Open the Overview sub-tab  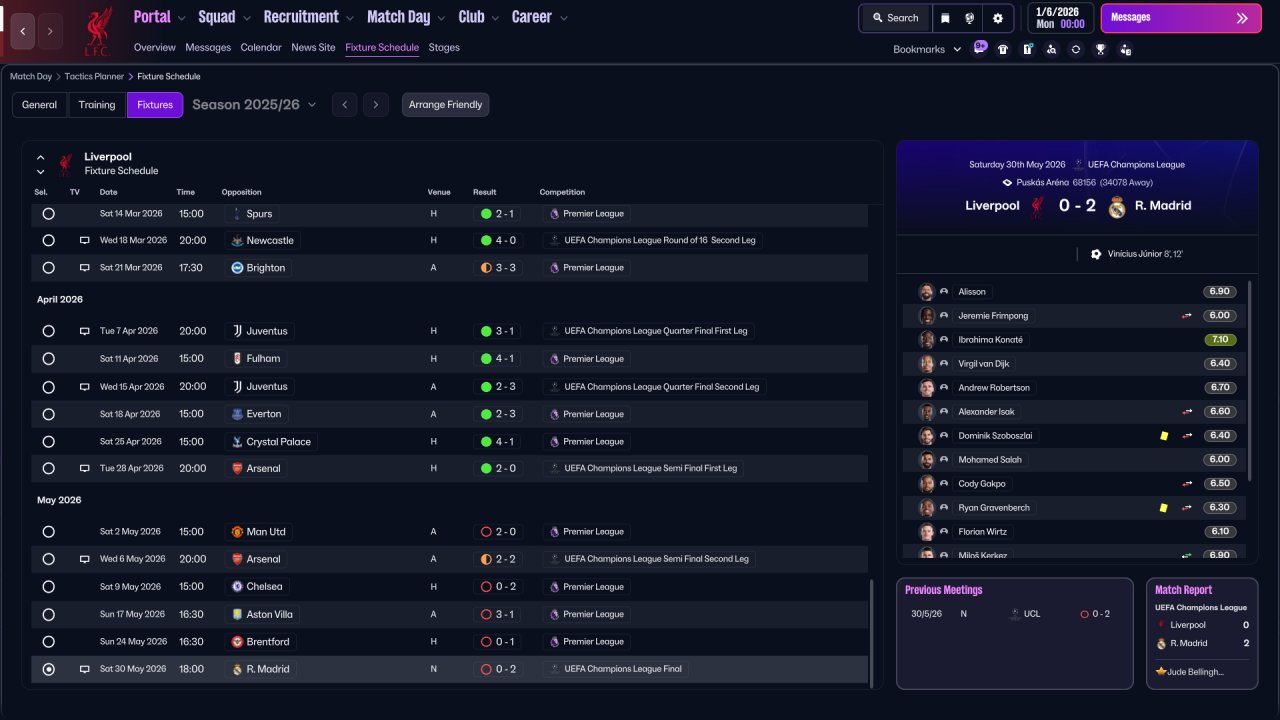click(x=154, y=48)
